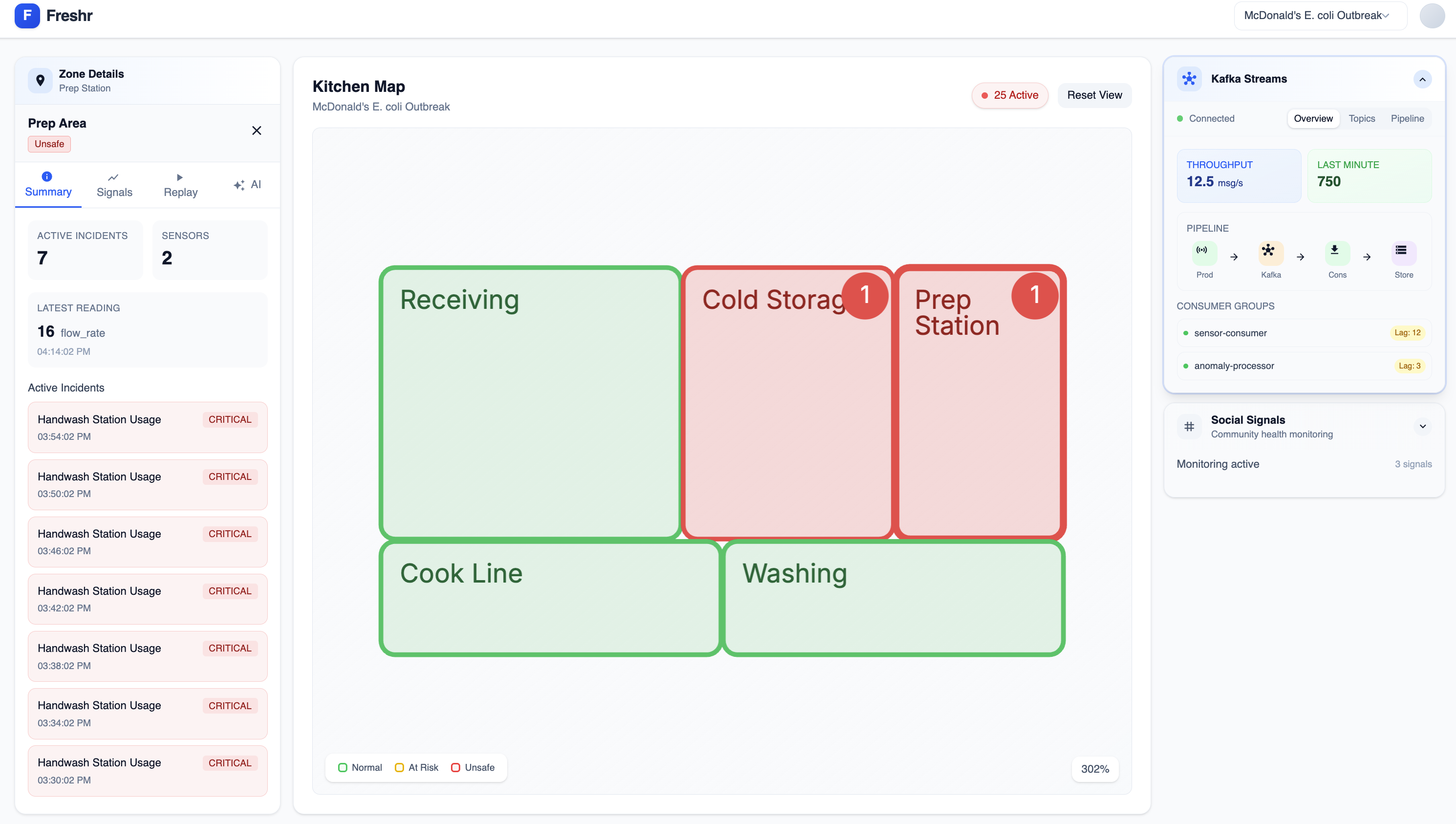Viewport: 1456px width, 824px height.
Task: Open the McDonald's E. coli Outbreak dropdown
Action: coord(1319,15)
